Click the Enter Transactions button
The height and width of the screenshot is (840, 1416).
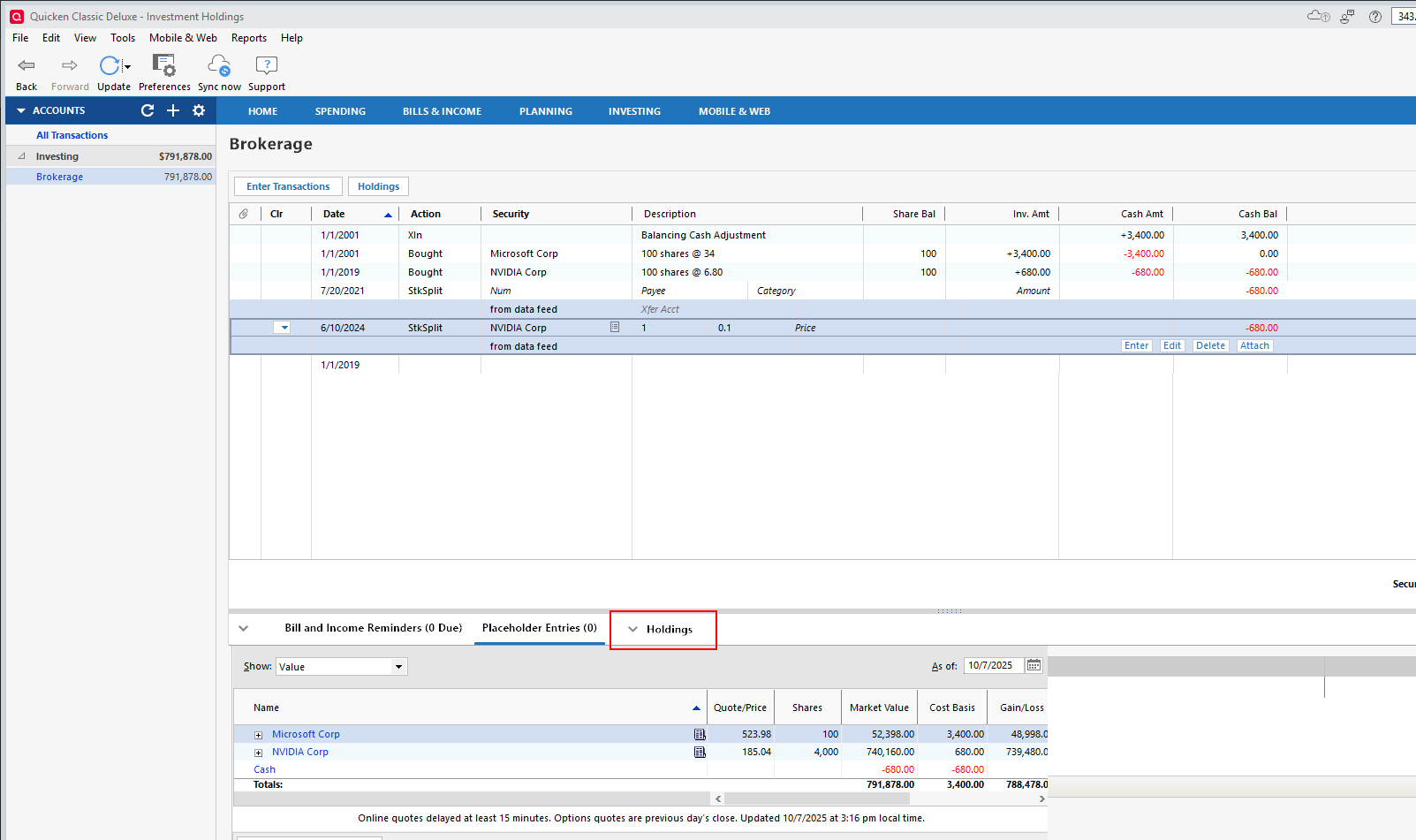(x=288, y=186)
